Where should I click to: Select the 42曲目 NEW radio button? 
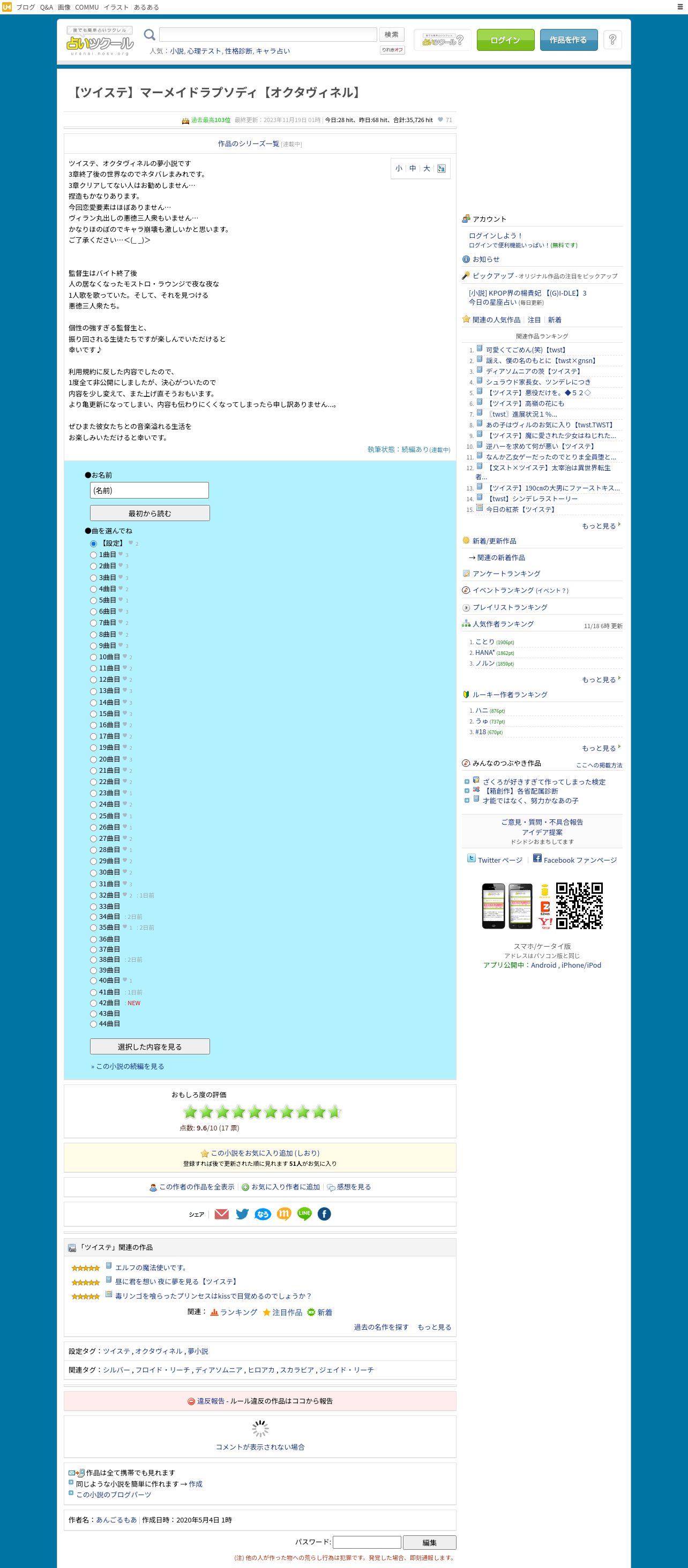[x=93, y=1003]
